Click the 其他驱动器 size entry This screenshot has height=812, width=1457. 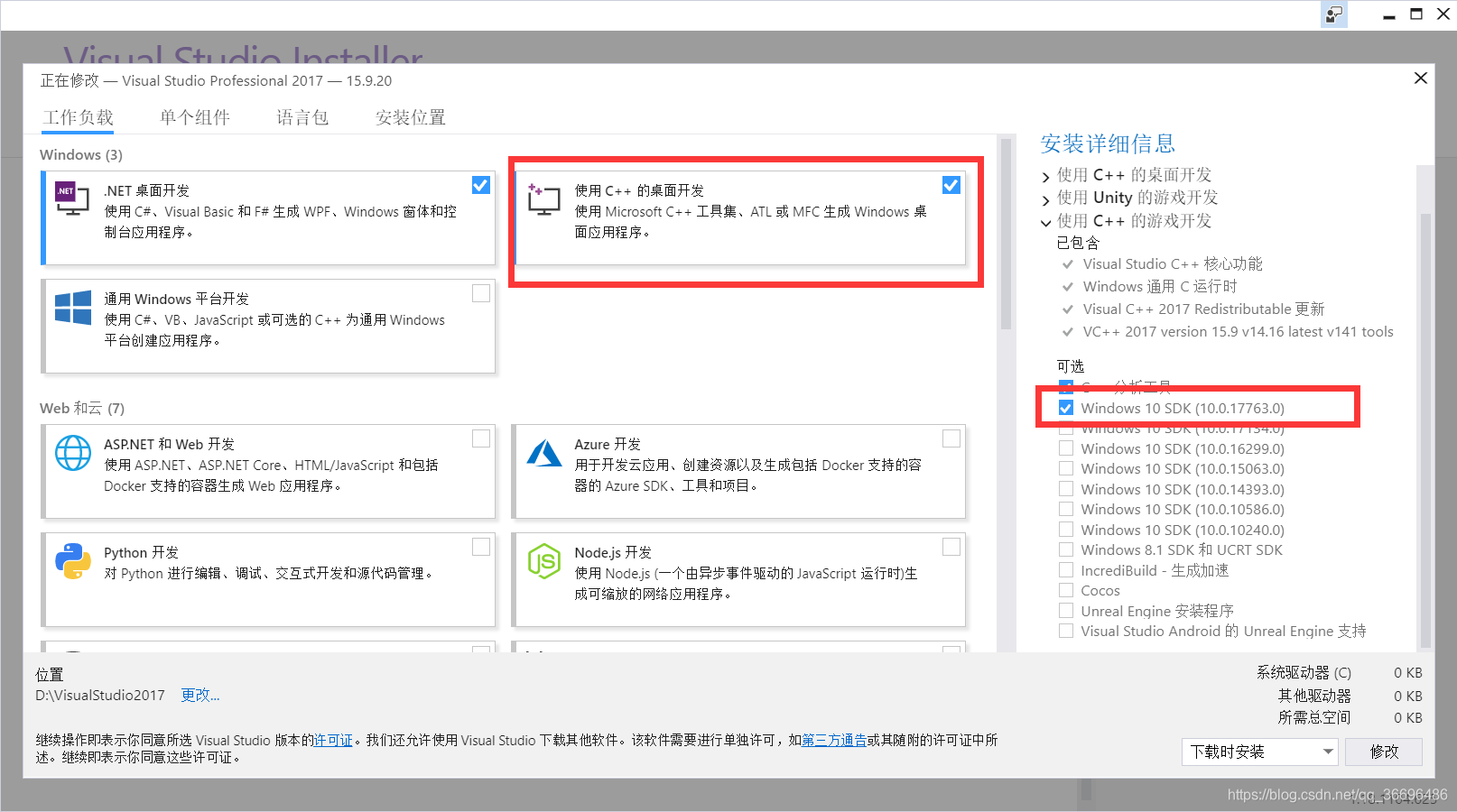1350,696
